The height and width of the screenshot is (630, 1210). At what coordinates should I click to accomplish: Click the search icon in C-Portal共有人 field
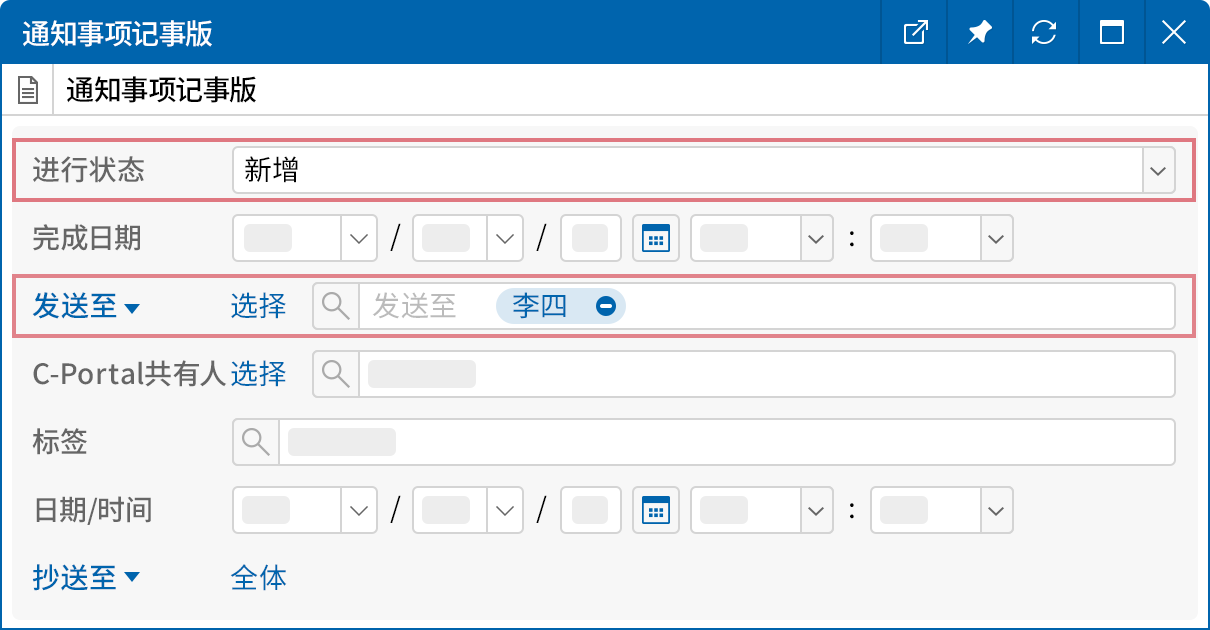tap(336, 374)
